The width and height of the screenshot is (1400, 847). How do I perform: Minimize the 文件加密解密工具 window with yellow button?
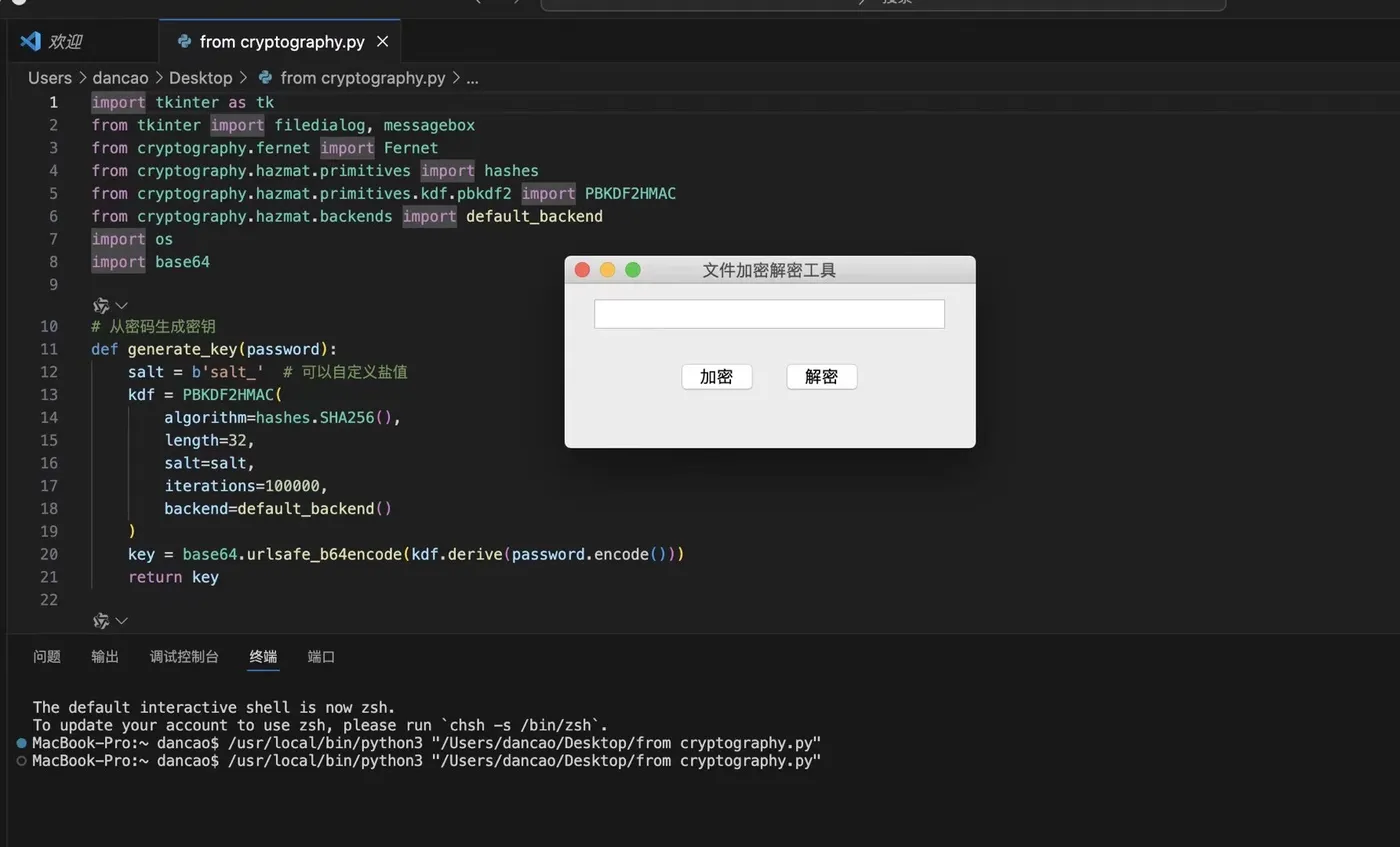[607, 270]
